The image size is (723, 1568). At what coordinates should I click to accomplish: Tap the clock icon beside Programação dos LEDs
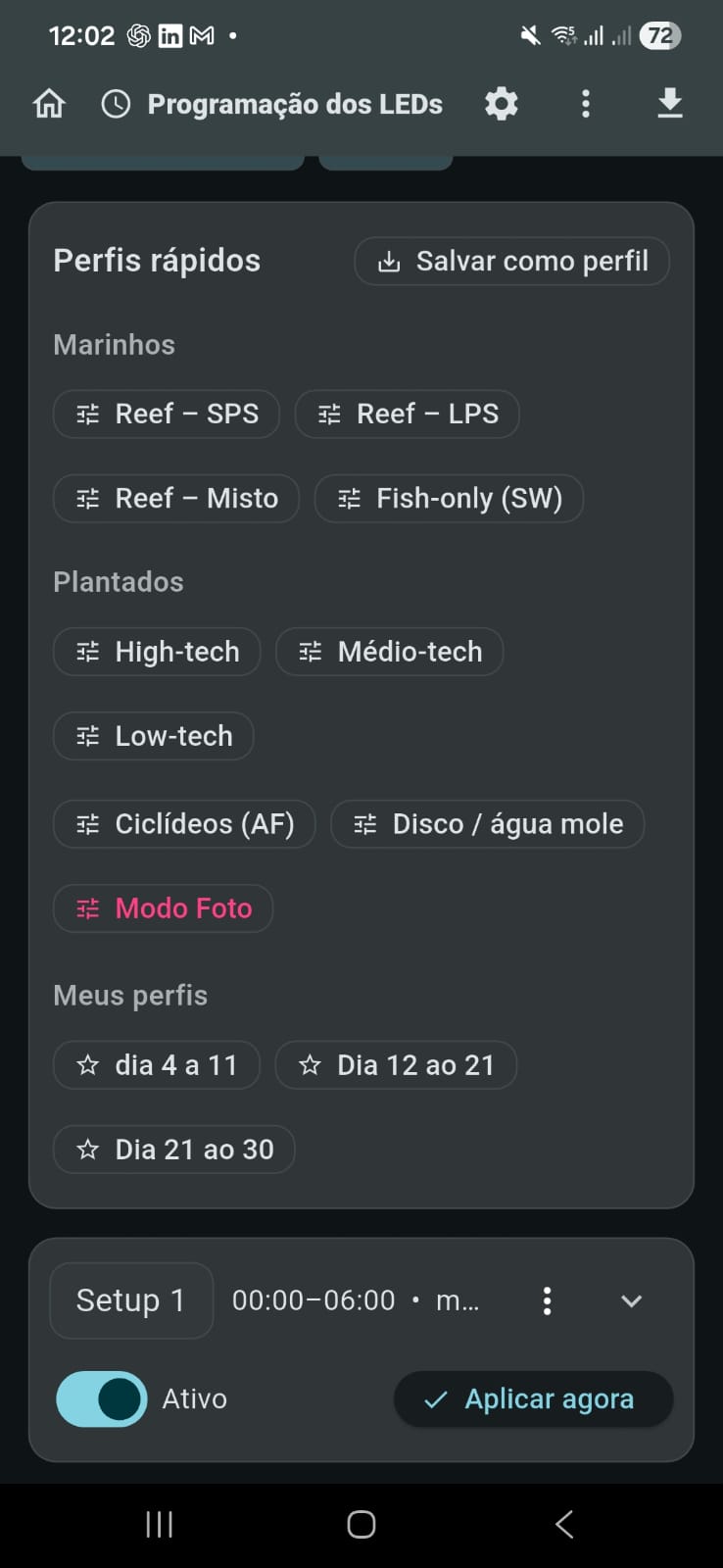(x=116, y=104)
